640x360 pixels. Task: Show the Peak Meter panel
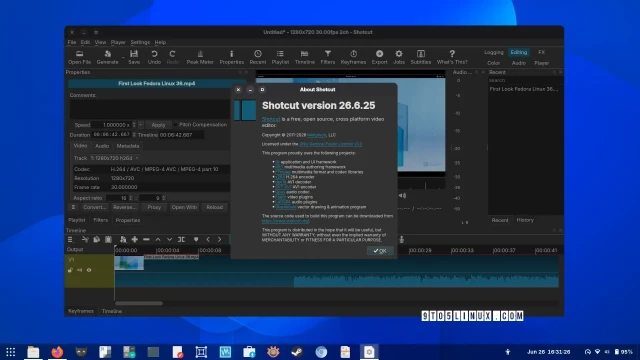(x=200, y=57)
